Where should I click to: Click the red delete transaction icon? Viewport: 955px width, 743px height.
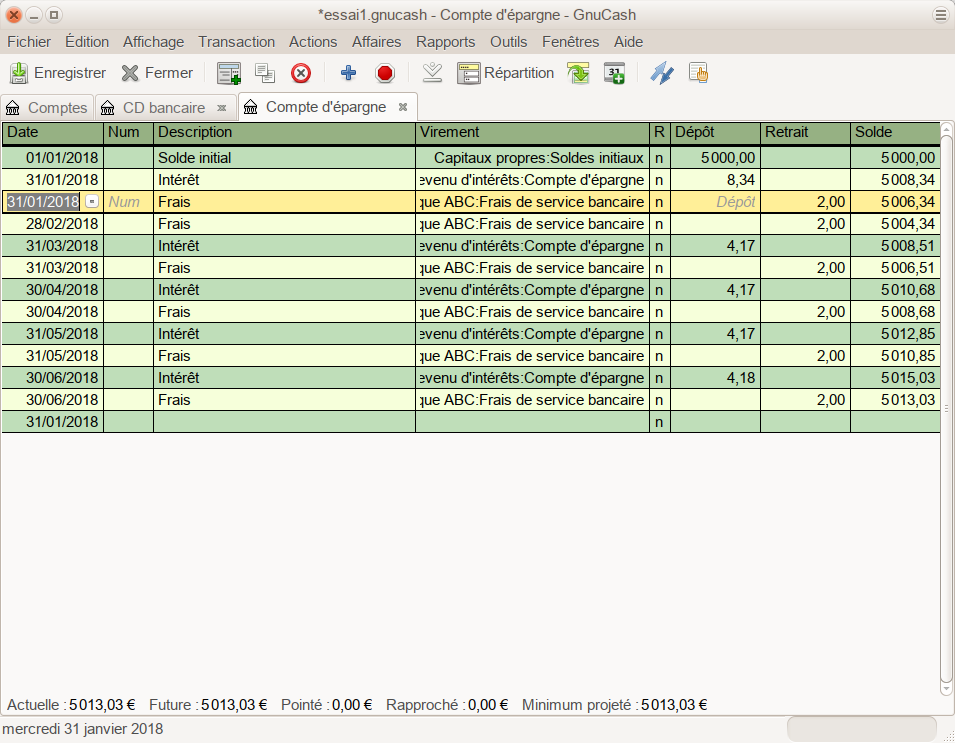pos(301,73)
